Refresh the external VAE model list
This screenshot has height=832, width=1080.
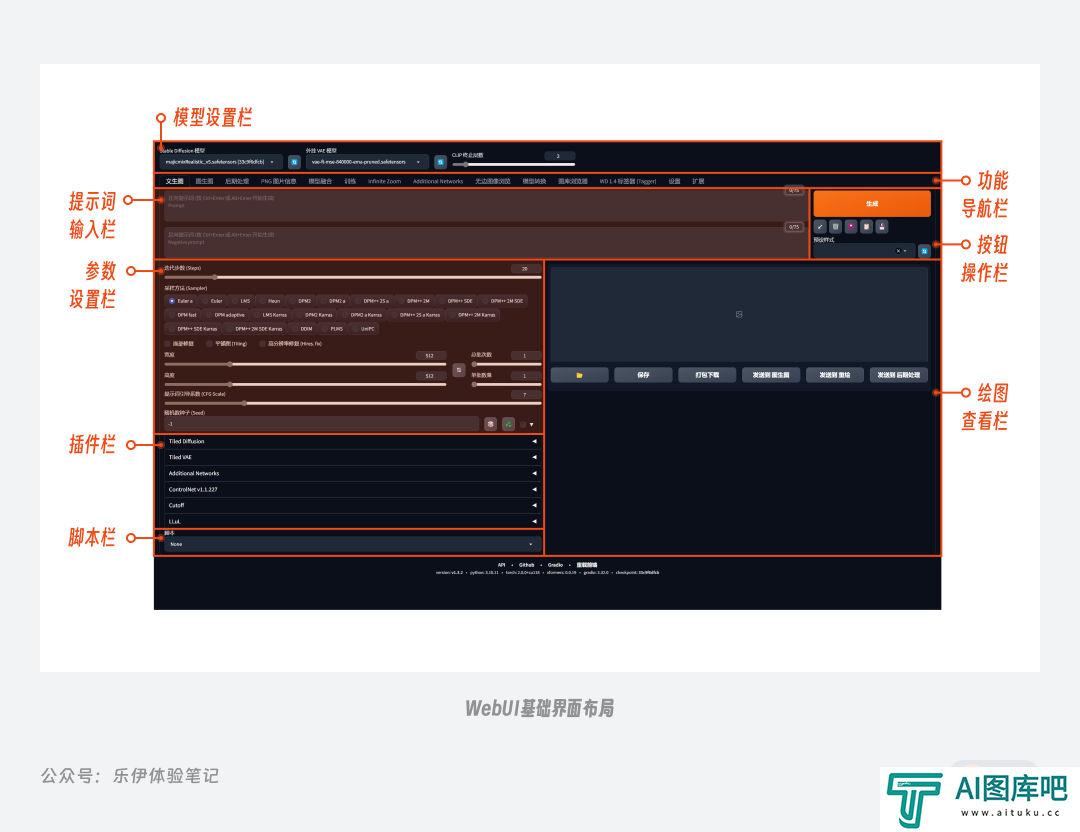[x=440, y=162]
